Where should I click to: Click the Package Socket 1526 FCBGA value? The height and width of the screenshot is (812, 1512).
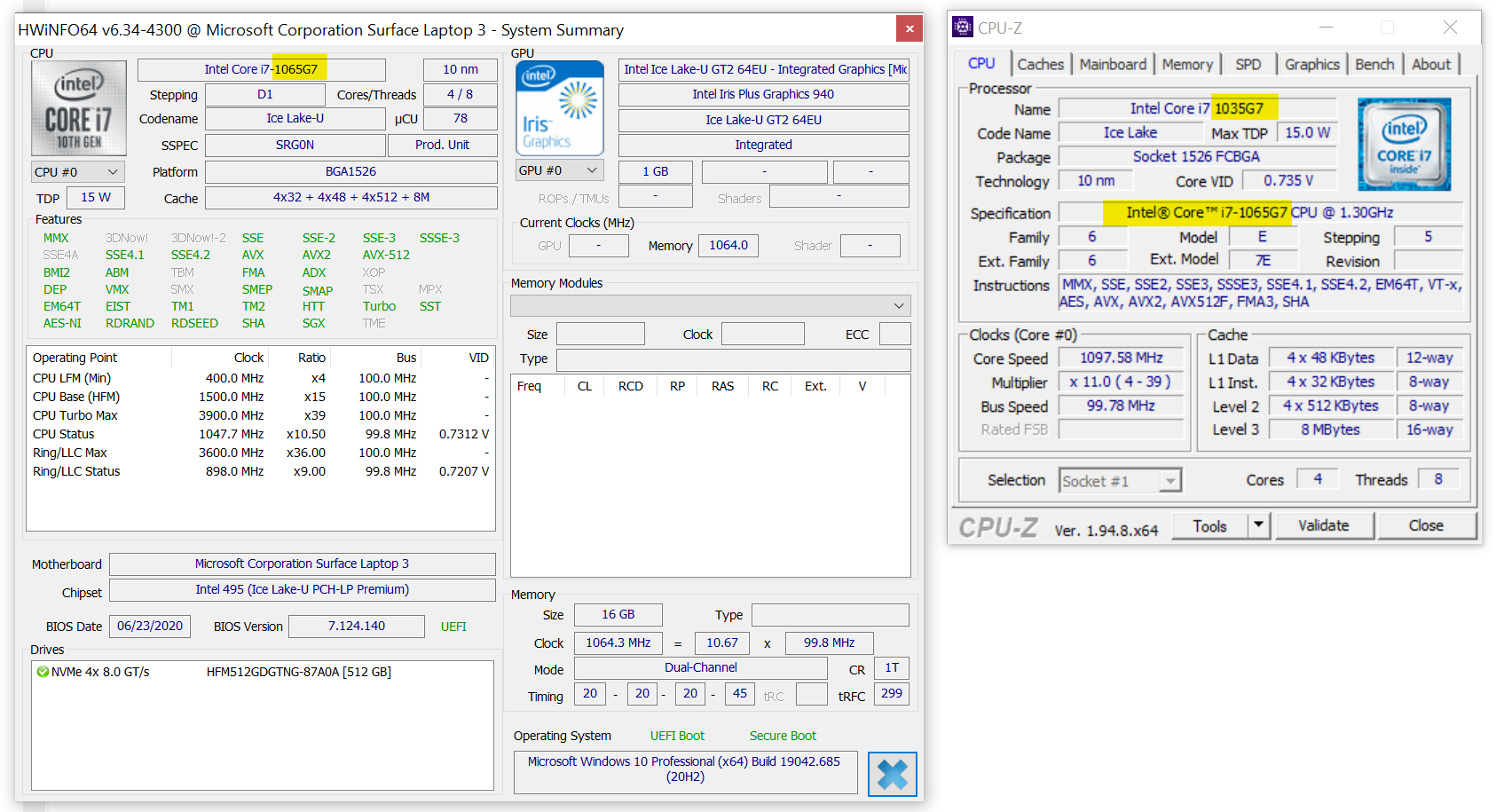pyautogui.click(x=1197, y=157)
